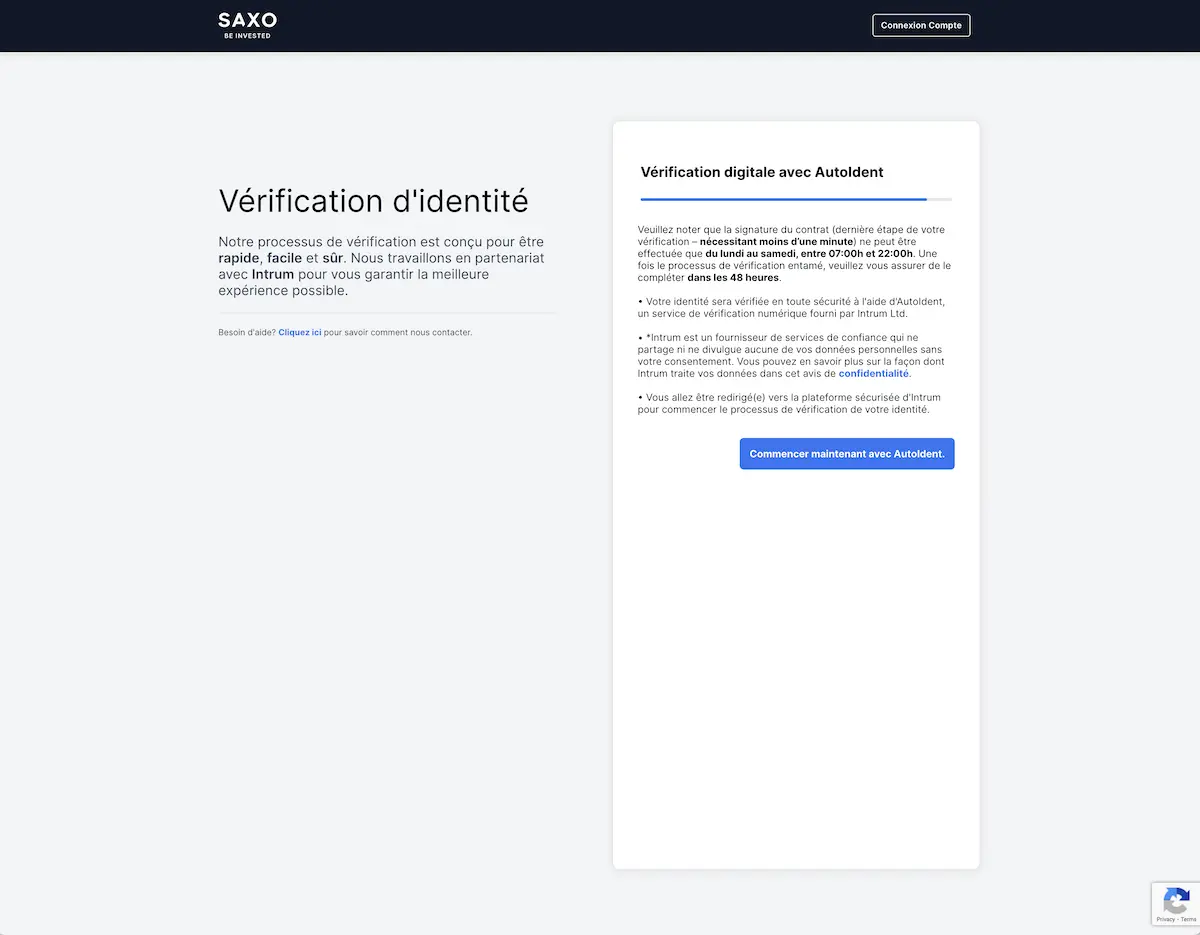
Task: Click the Terms link in reCAPTCHA badge
Action: 1188,919
